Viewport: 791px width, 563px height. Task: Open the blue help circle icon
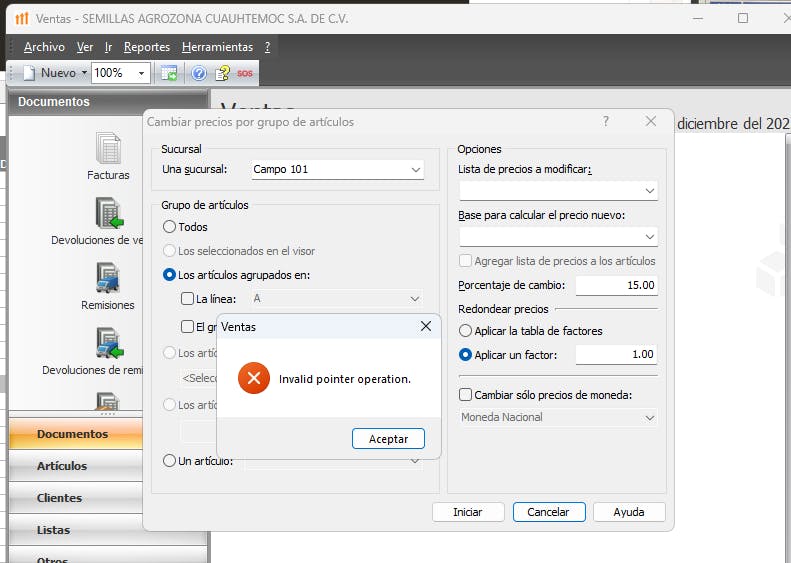[x=199, y=74]
